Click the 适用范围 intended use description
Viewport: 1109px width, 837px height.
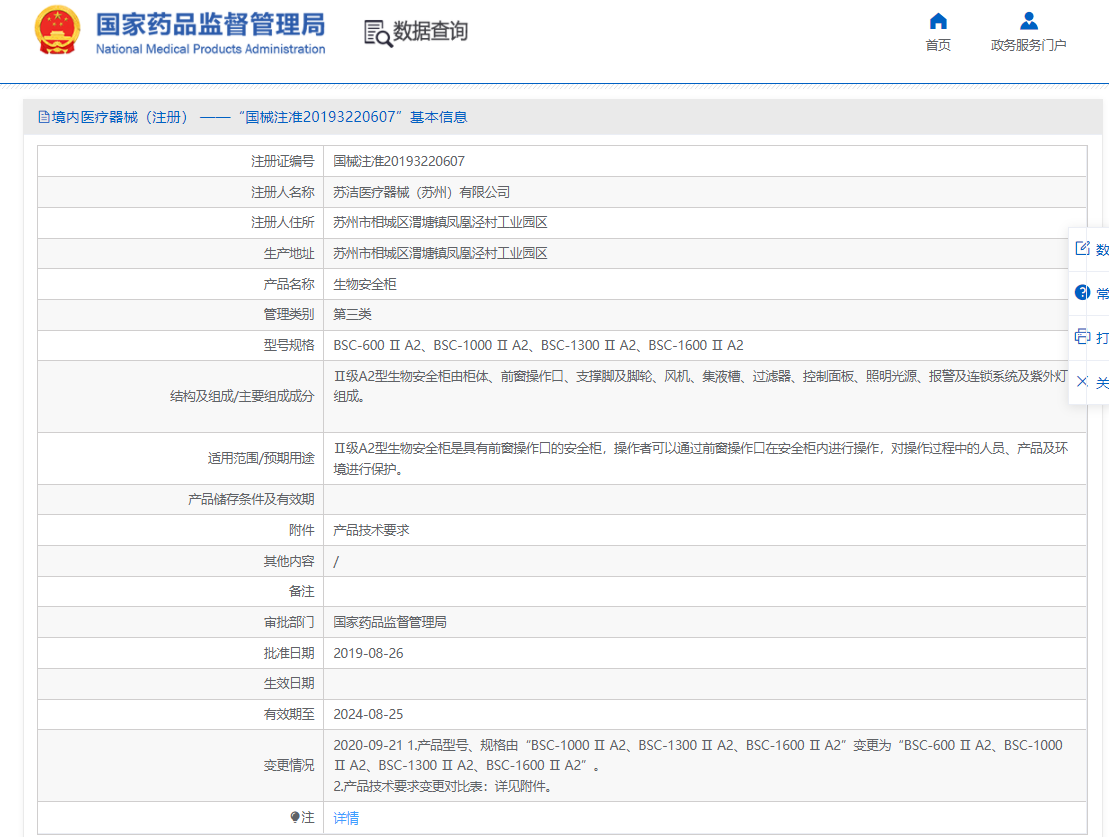[x=700, y=458]
